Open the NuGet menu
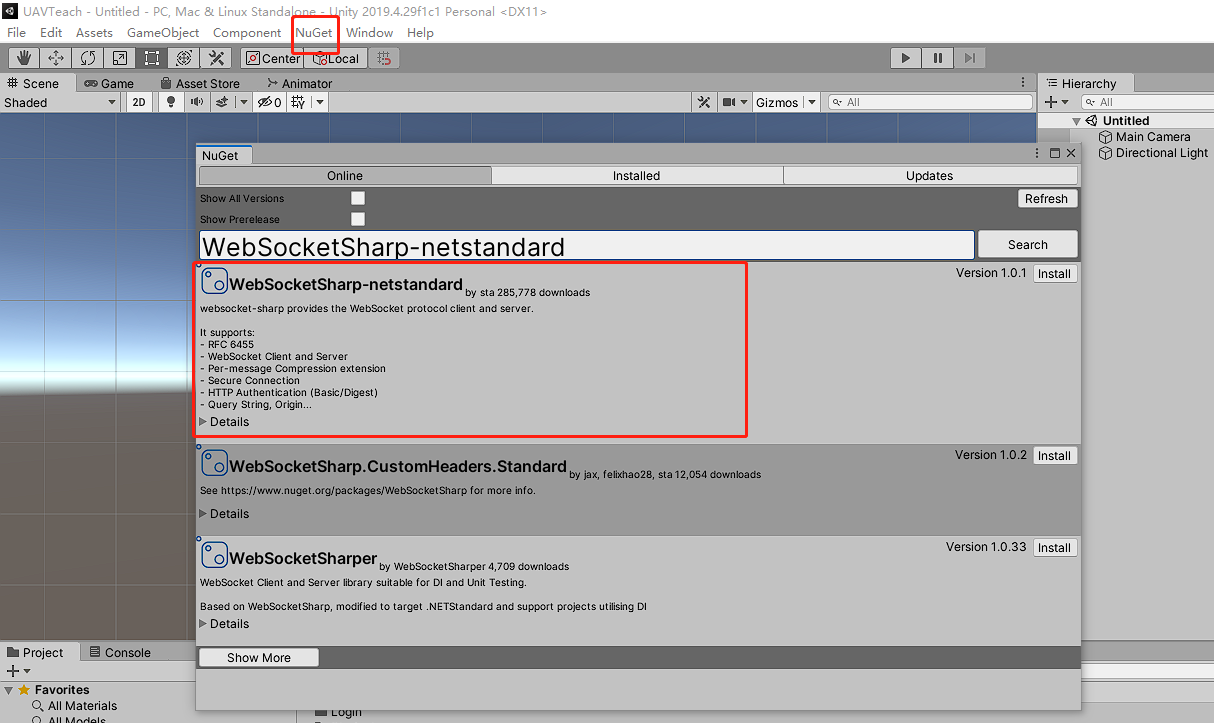 (x=314, y=32)
